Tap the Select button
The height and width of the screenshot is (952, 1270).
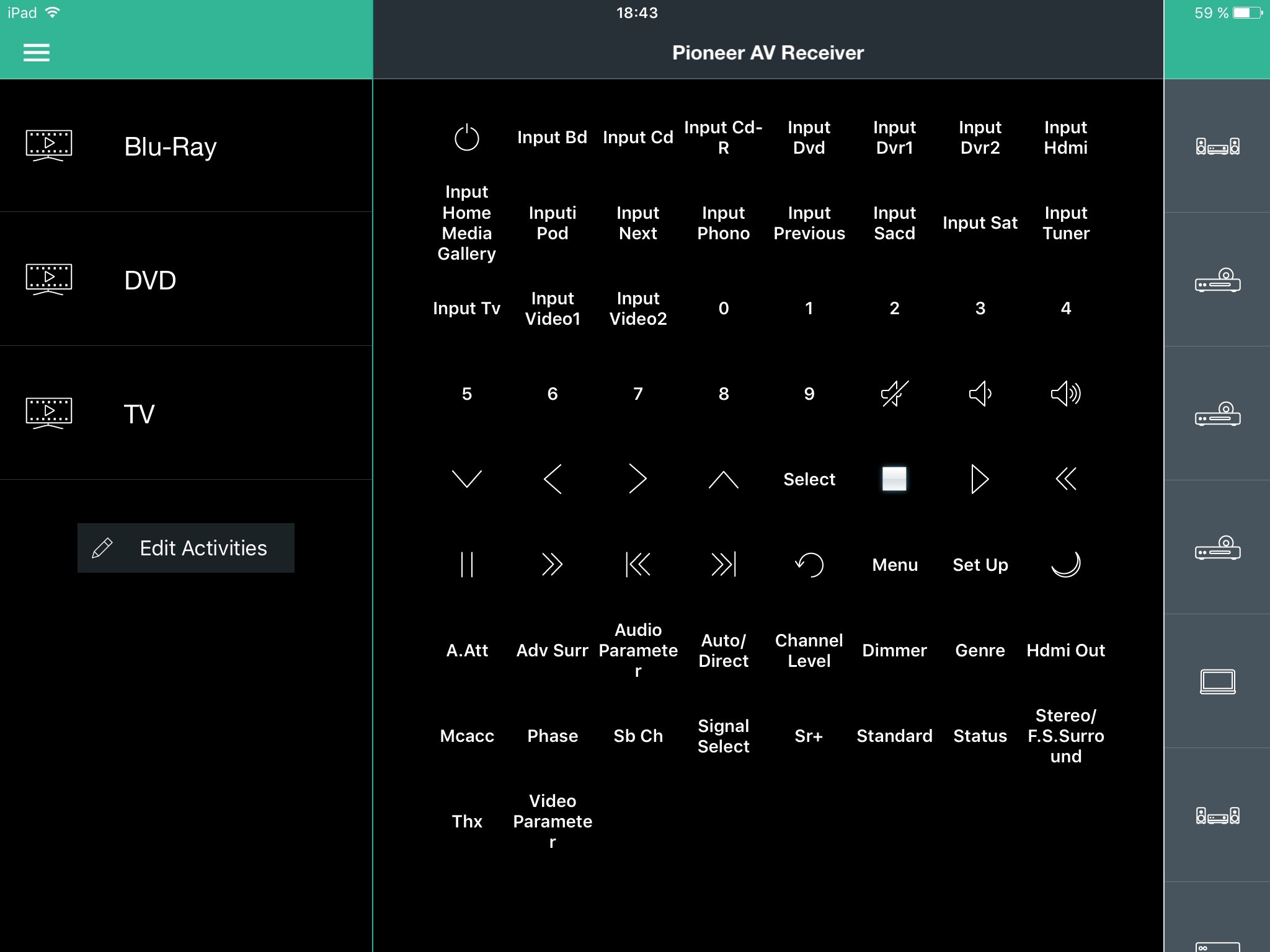point(809,479)
